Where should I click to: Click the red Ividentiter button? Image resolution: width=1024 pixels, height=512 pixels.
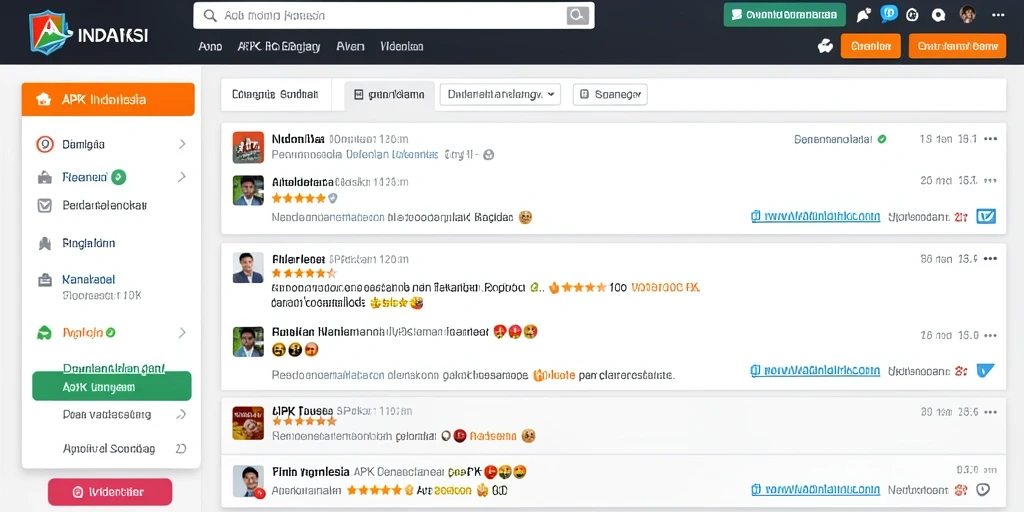click(x=110, y=492)
